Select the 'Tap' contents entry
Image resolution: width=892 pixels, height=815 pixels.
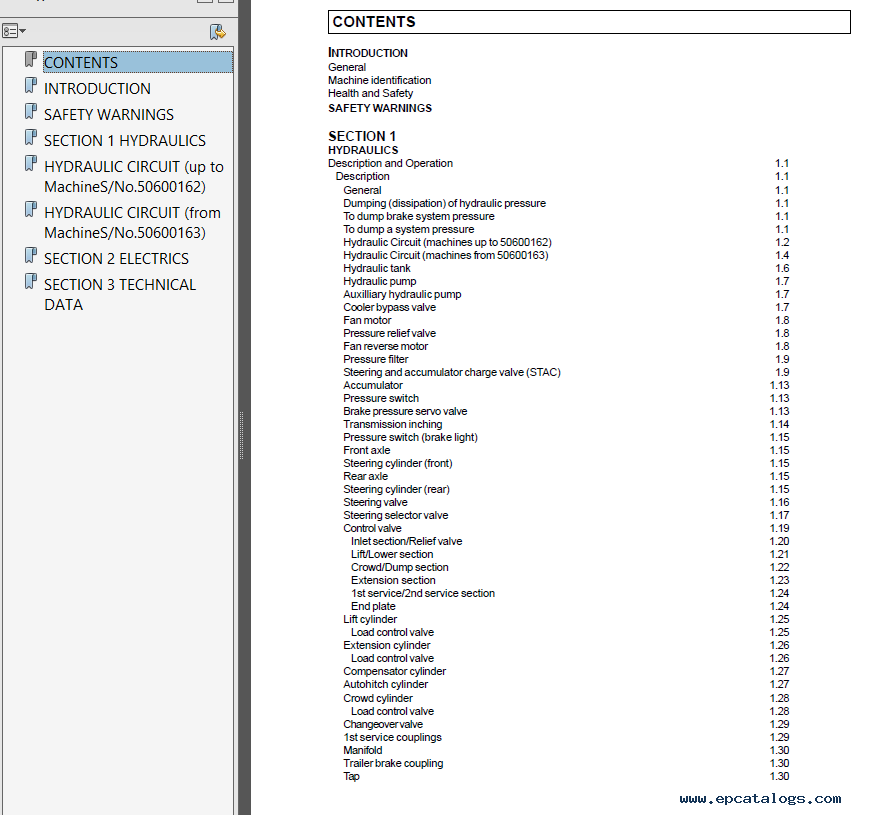pos(351,777)
